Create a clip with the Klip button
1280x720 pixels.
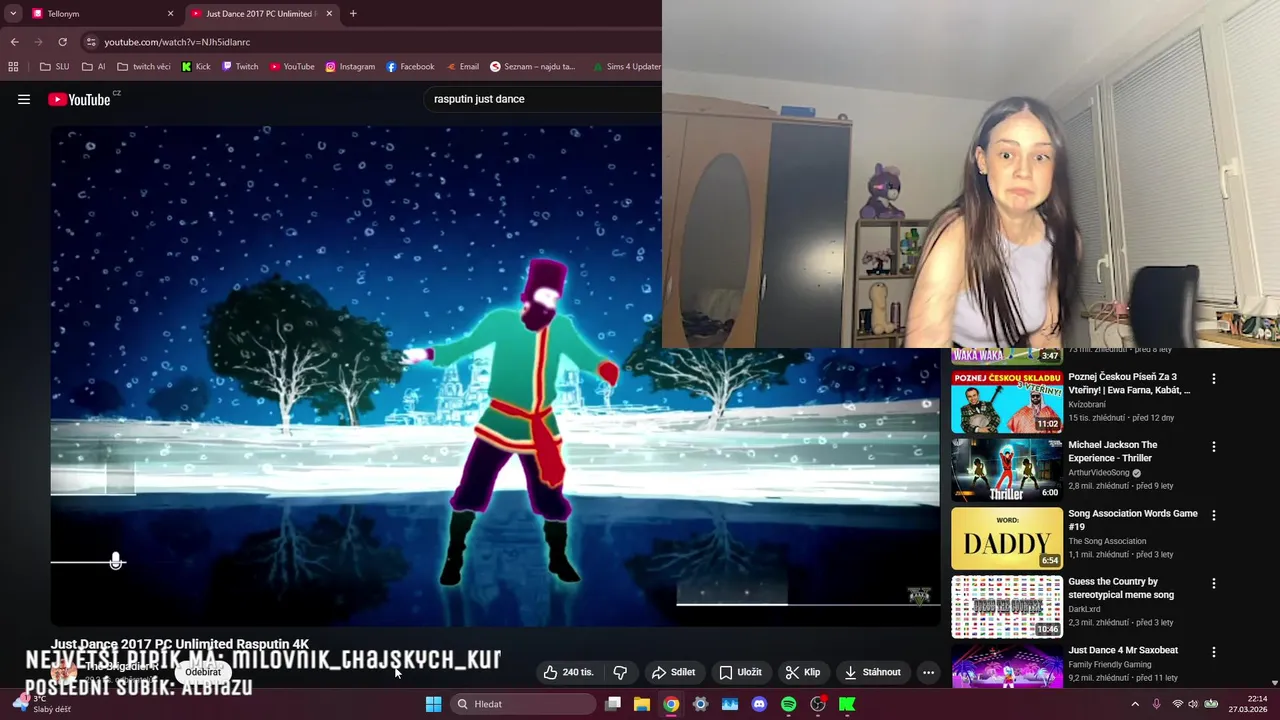point(803,672)
